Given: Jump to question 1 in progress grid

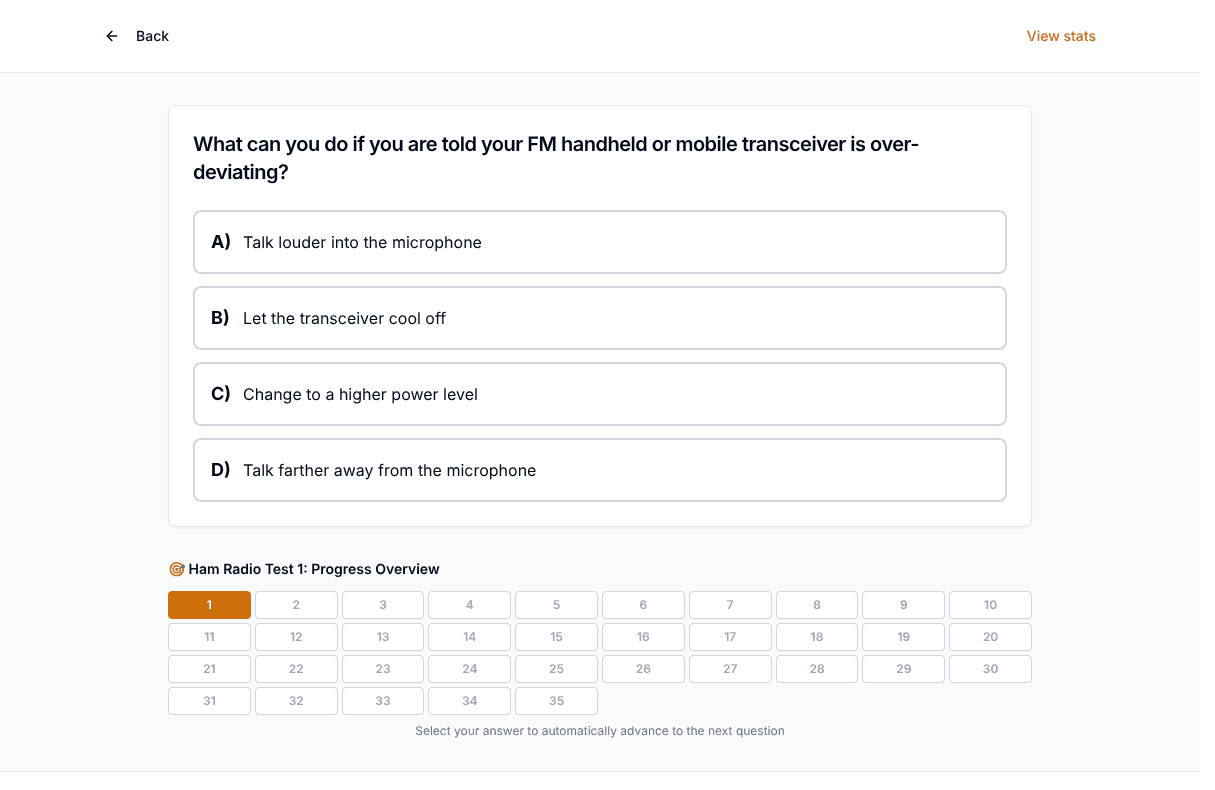Looking at the screenshot, I should point(209,605).
